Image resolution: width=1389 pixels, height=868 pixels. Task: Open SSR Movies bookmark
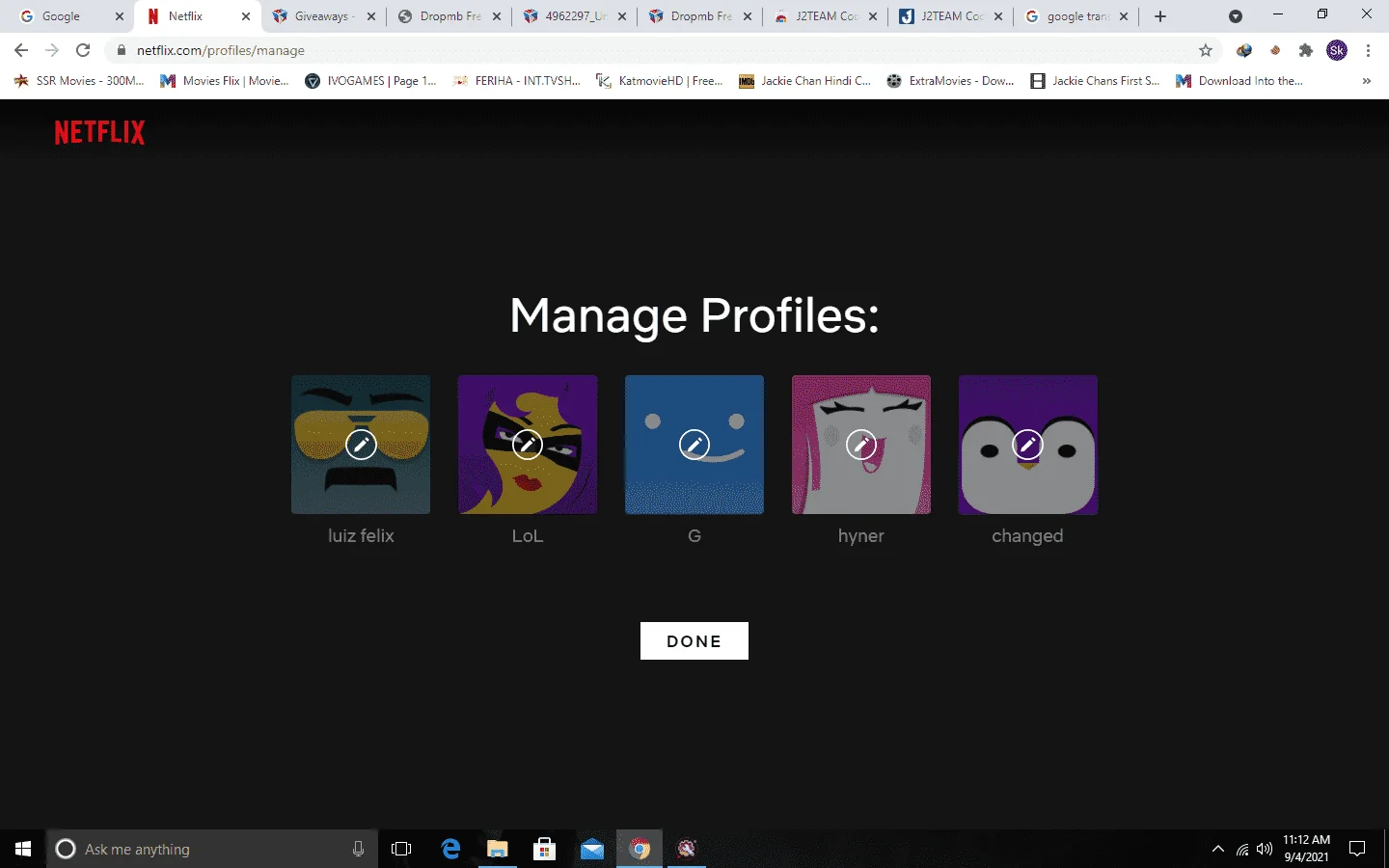[79, 81]
